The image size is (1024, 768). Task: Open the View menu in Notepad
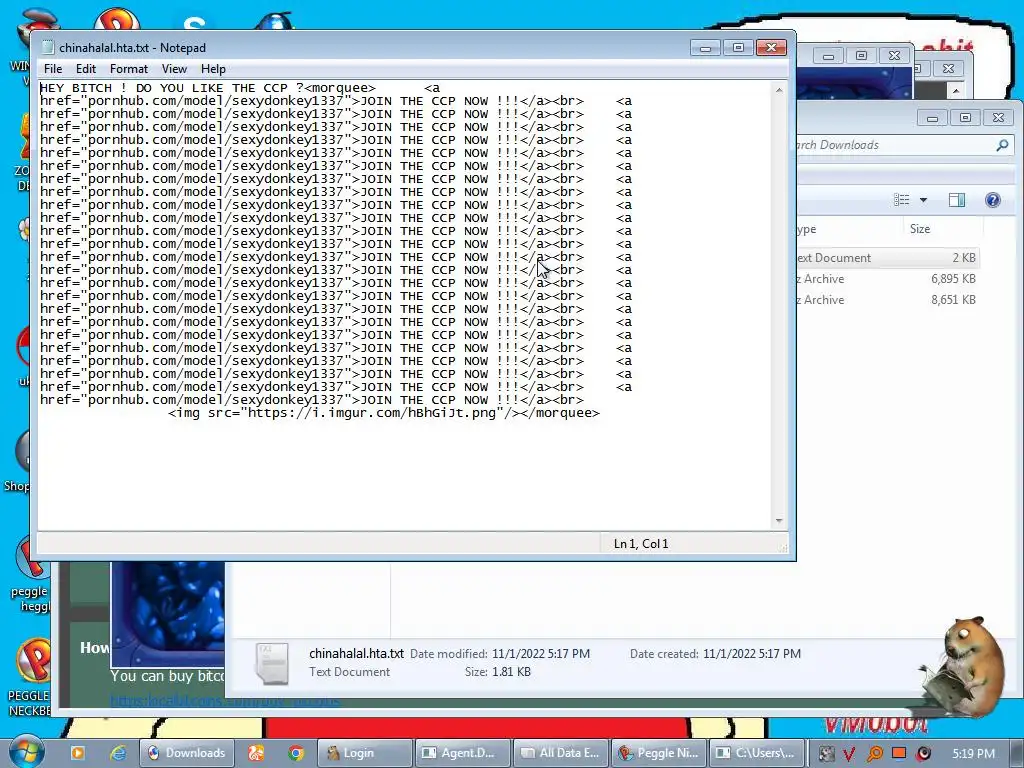pyautogui.click(x=174, y=69)
